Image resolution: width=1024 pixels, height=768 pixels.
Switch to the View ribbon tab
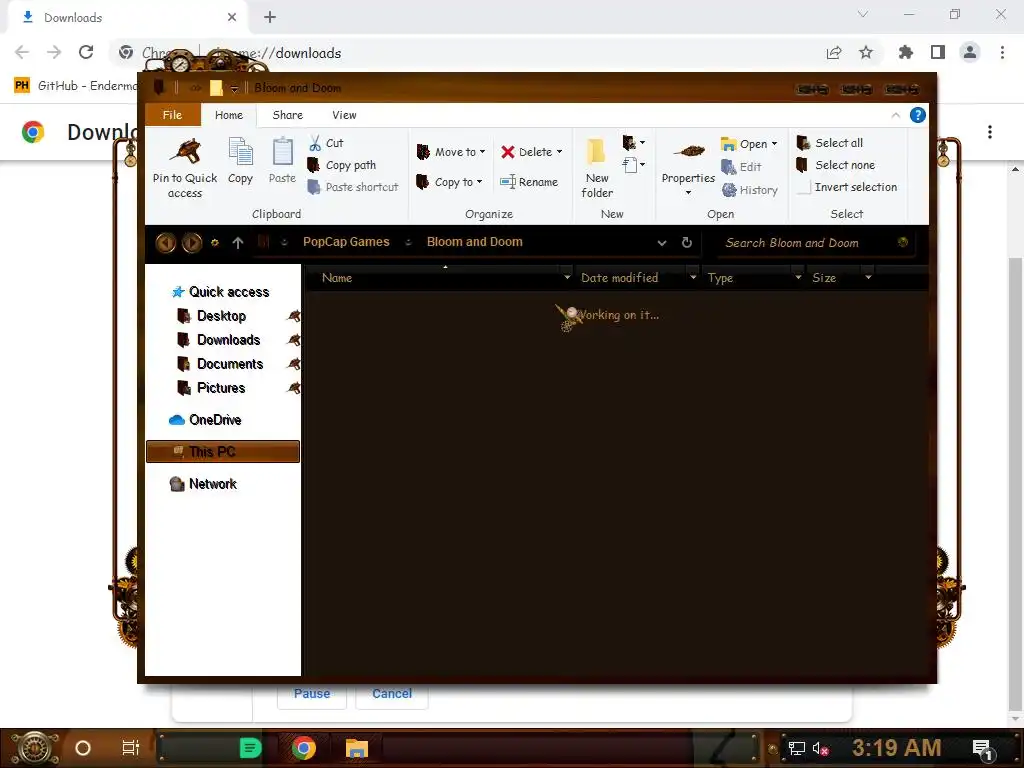point(344,115)
